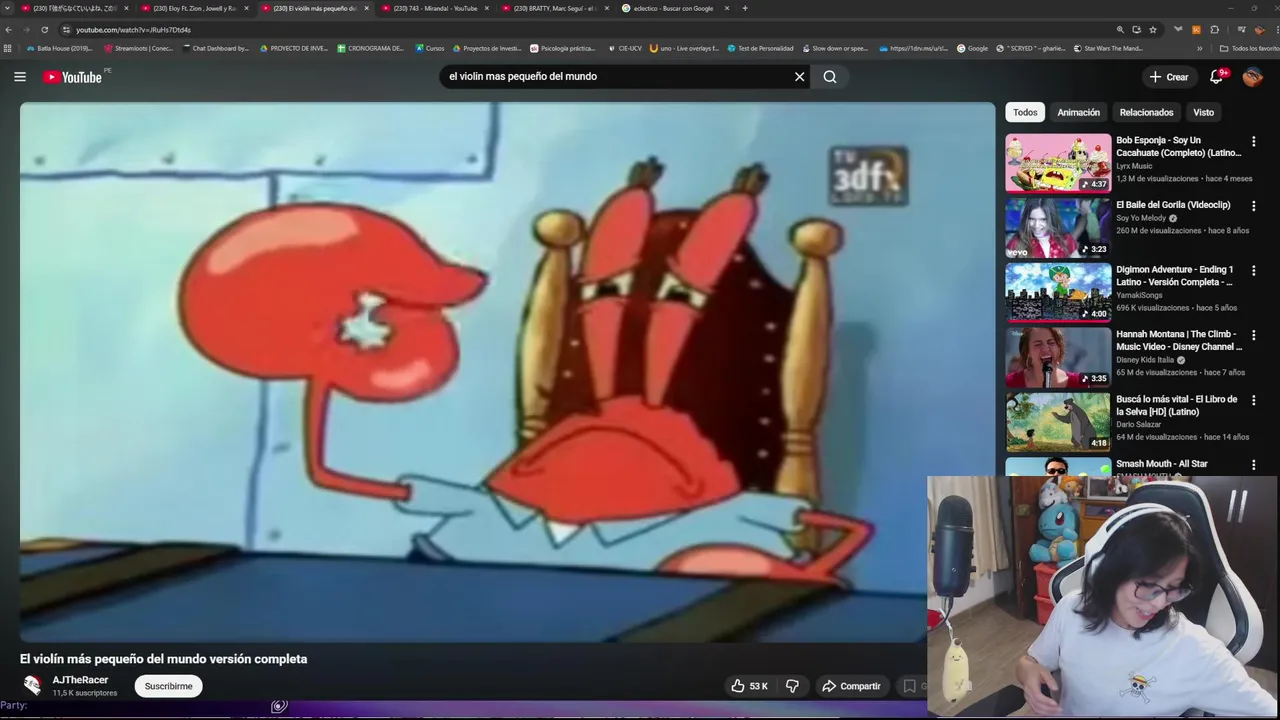Open the Batla House (2019) bookmark
1280x720 pixels.
[59, 48]
